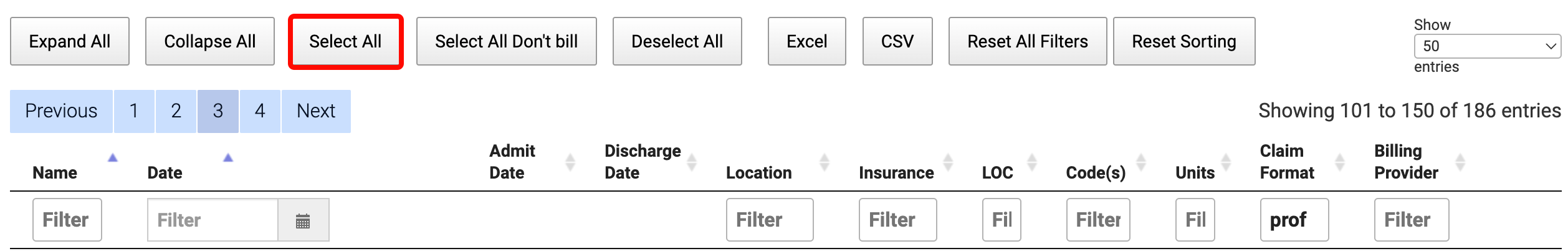The width and height of the screenshot is (1568, 251).
Task: Go to page 1
Action: click(133, 111)
